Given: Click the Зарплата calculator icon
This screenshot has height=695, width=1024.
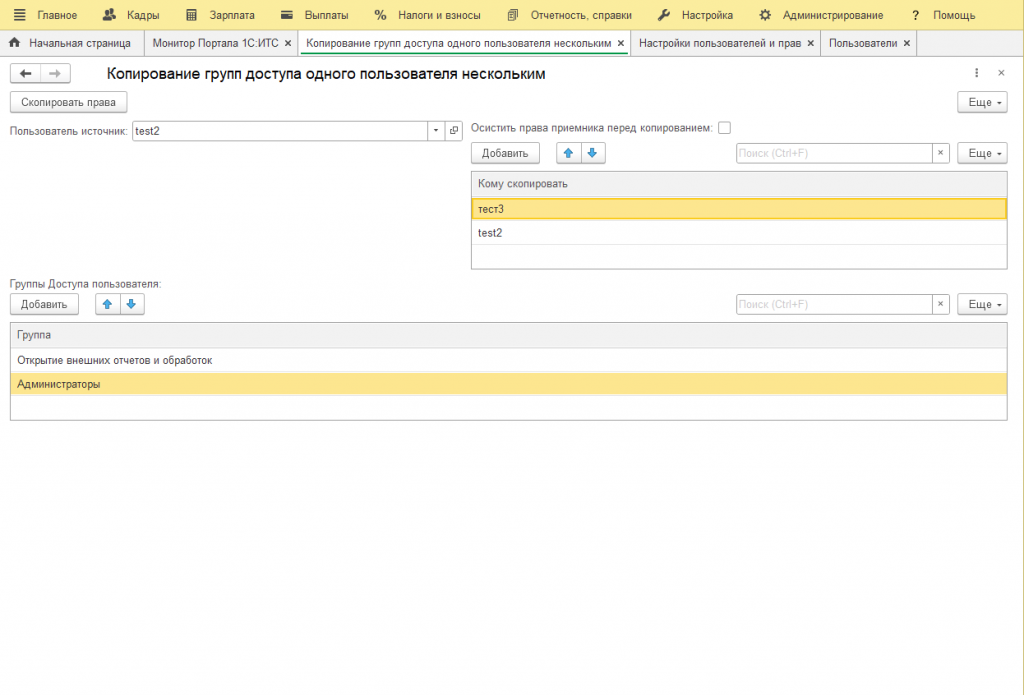Looking at the screenshot, I should 191,14.
